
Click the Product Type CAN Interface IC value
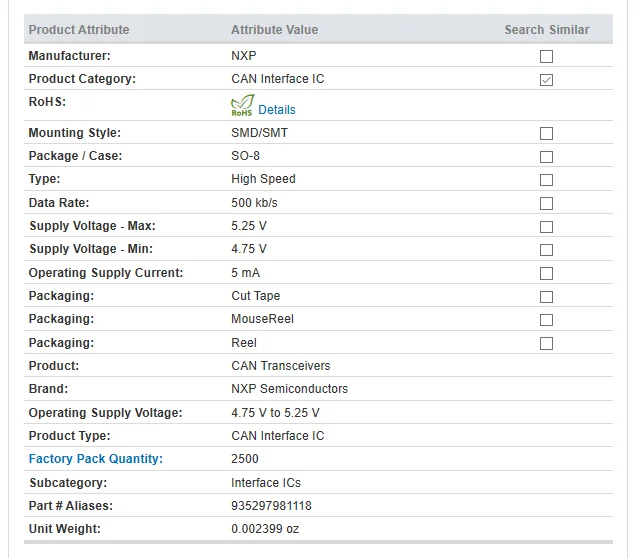(x=278, y=436)
